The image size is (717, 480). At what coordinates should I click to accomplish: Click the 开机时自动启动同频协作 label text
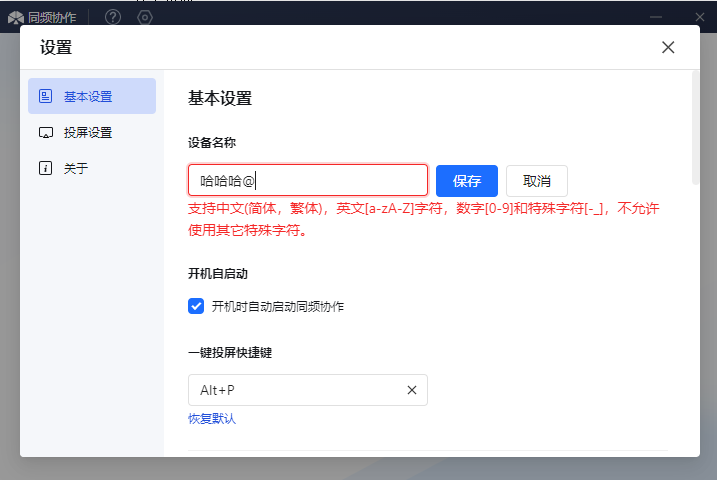coord(277,306)
